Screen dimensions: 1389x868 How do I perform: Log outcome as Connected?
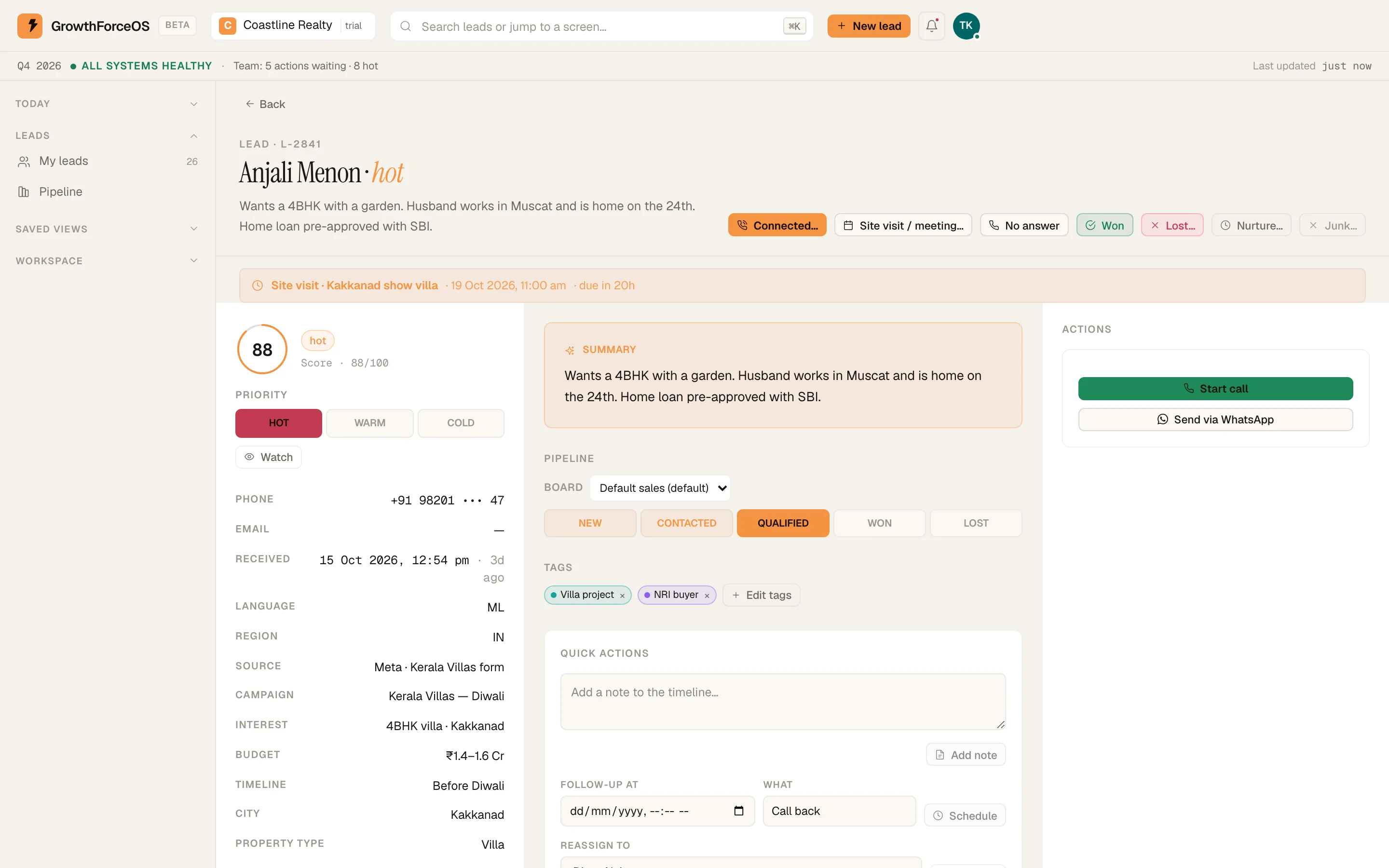(x=777, y=225)
